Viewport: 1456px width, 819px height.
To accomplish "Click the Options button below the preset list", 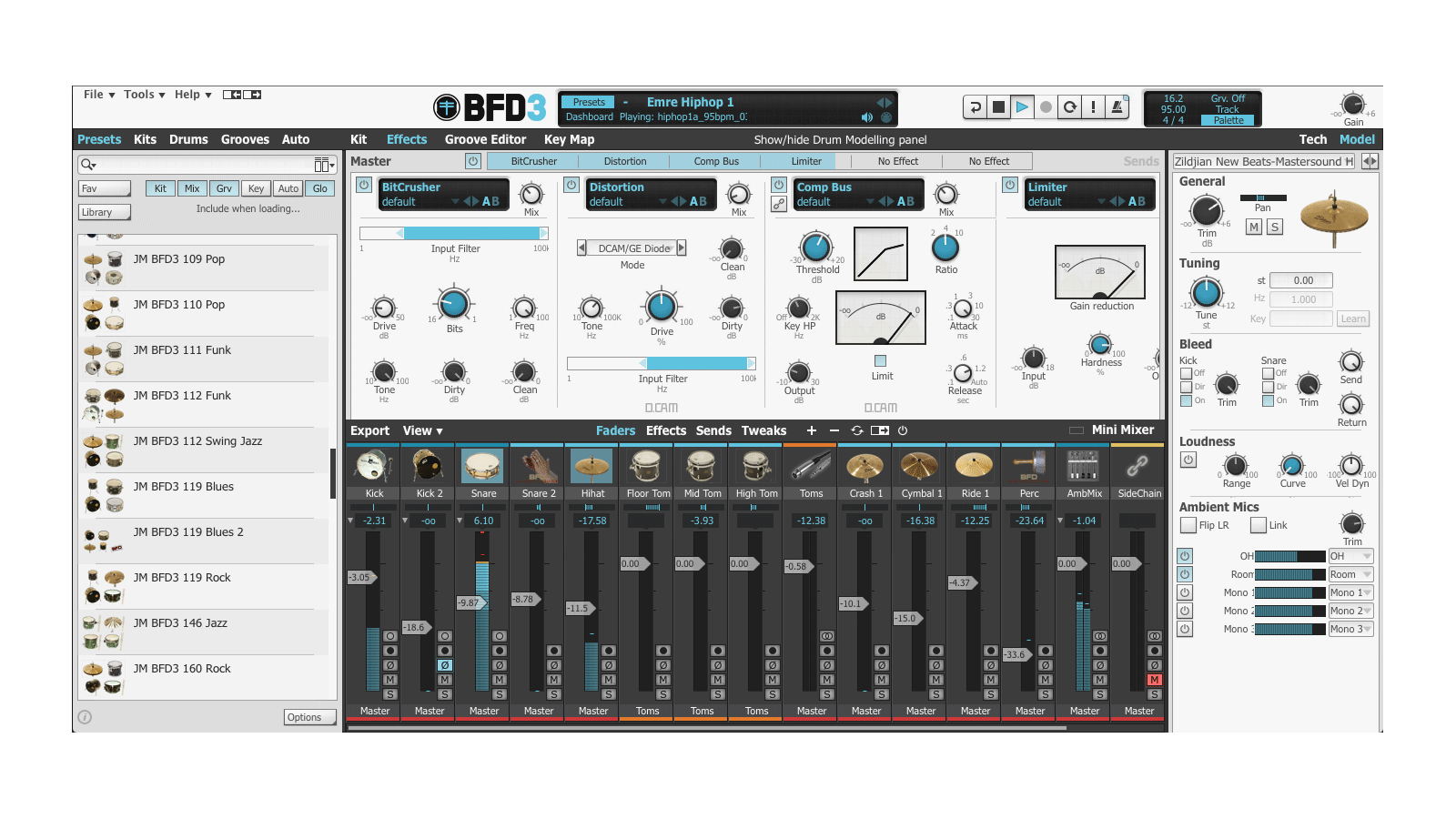I will click(x=308, y=716).
